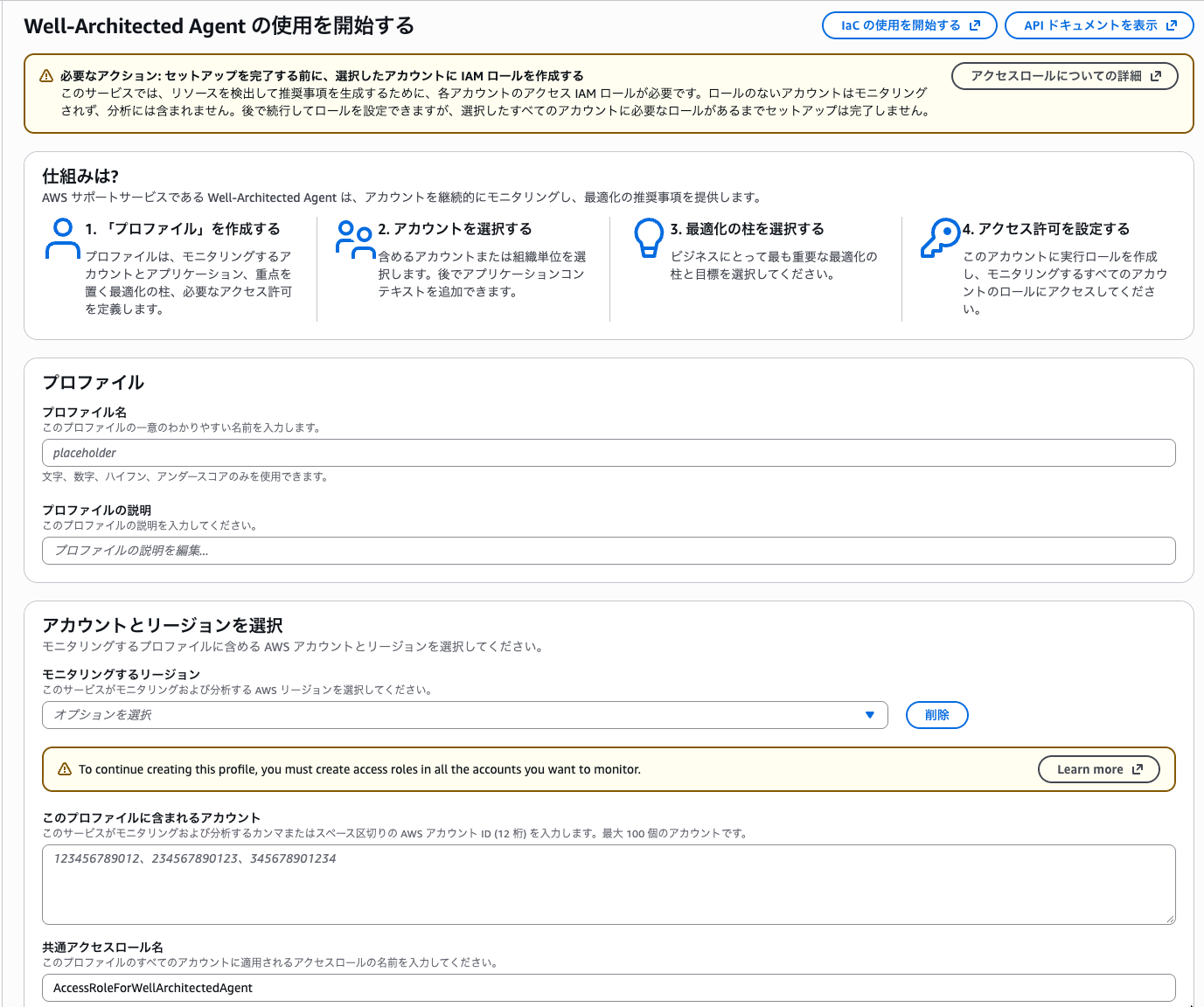Image resolution: width=1204 pixels, height=1007 pixels.
Task: Click the 必要なアクション alert heading text
Action: (x=322, y=76)
